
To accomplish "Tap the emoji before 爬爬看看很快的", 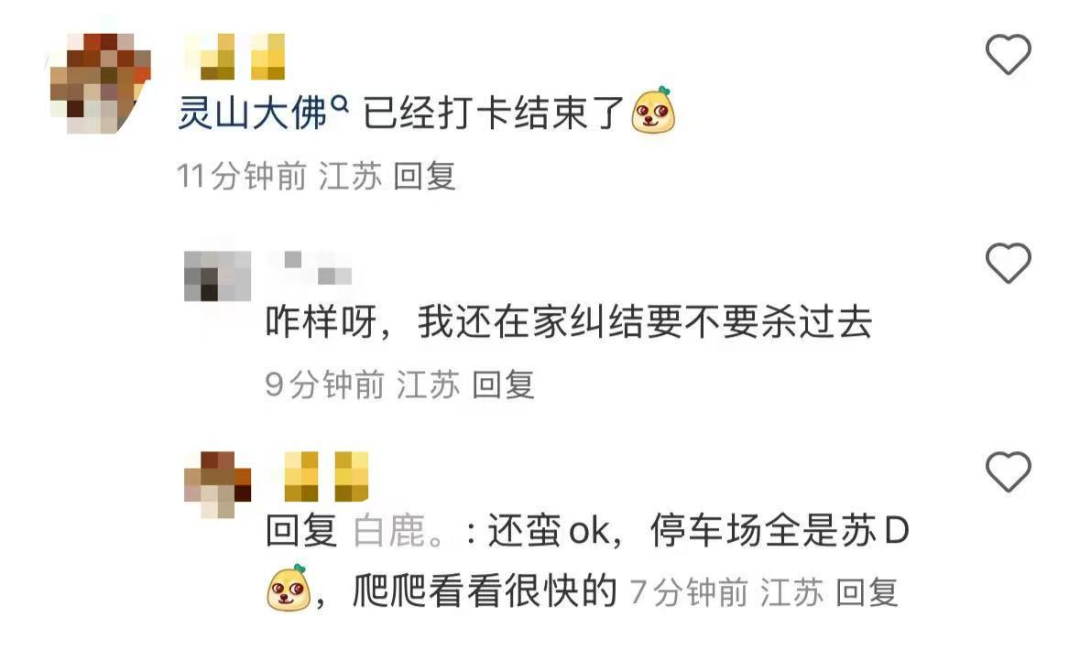I will tap(289, 588).
